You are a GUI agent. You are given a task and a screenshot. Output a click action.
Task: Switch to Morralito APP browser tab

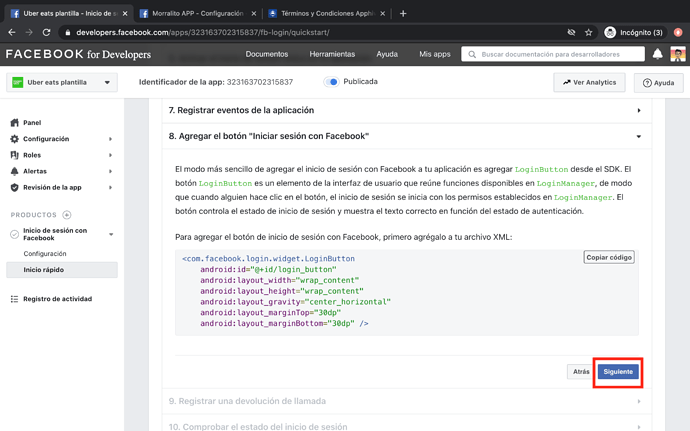(x=195, y=13)
